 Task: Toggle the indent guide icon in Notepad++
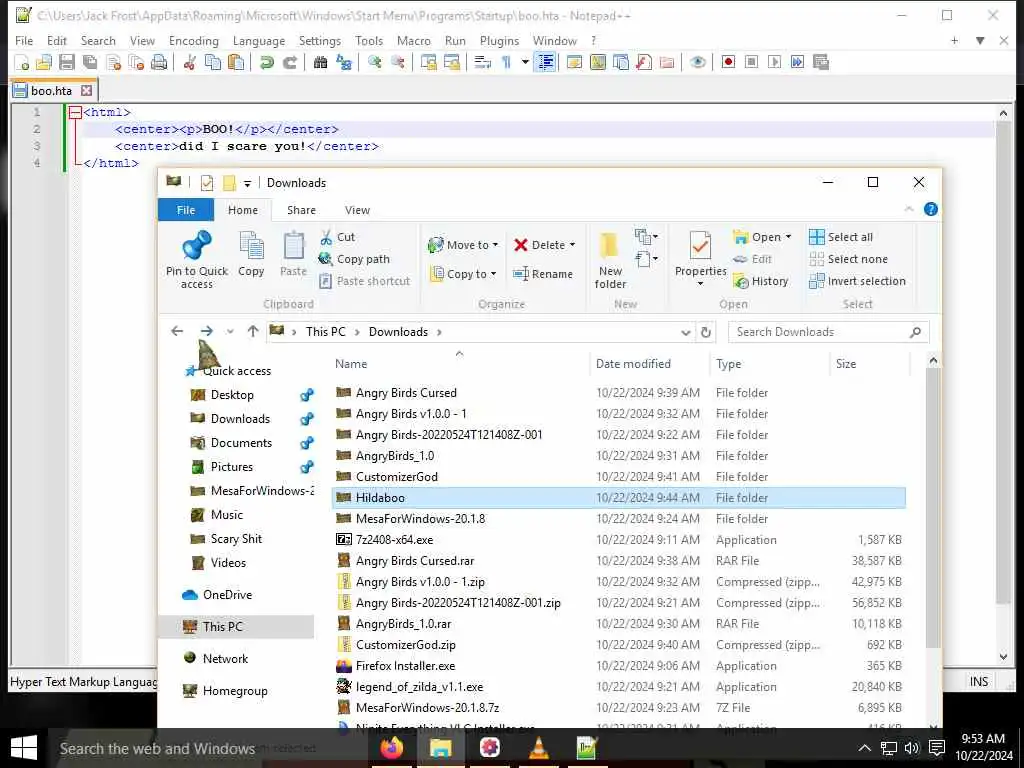point(545,63)
